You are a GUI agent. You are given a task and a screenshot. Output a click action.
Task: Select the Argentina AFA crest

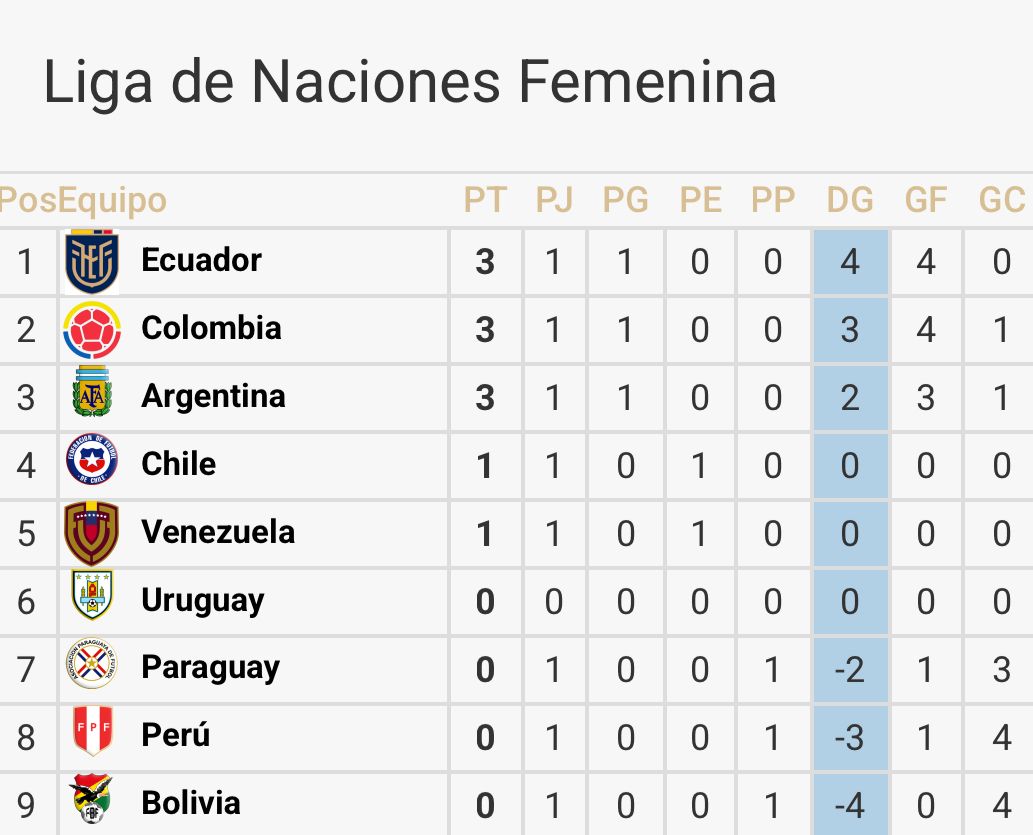[92, 397]
